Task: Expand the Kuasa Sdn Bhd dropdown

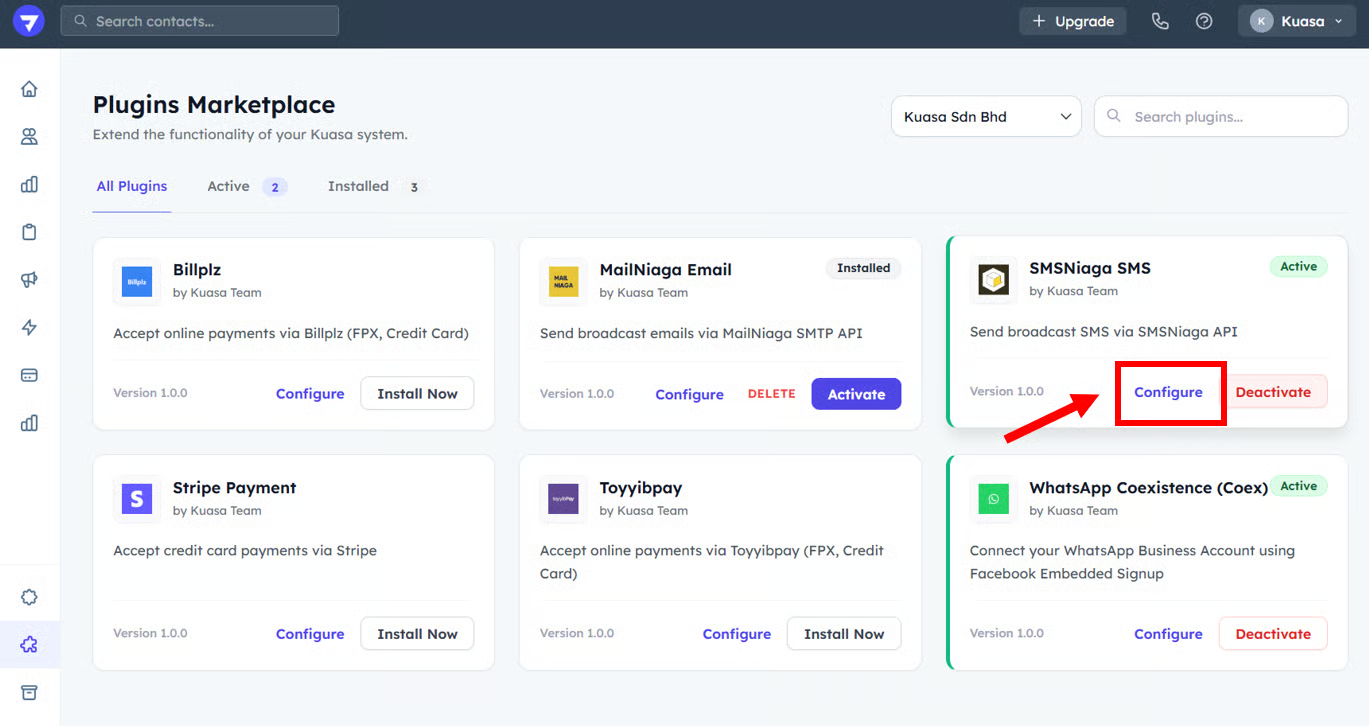Action: pyautogui.click(x=985, y=117)
